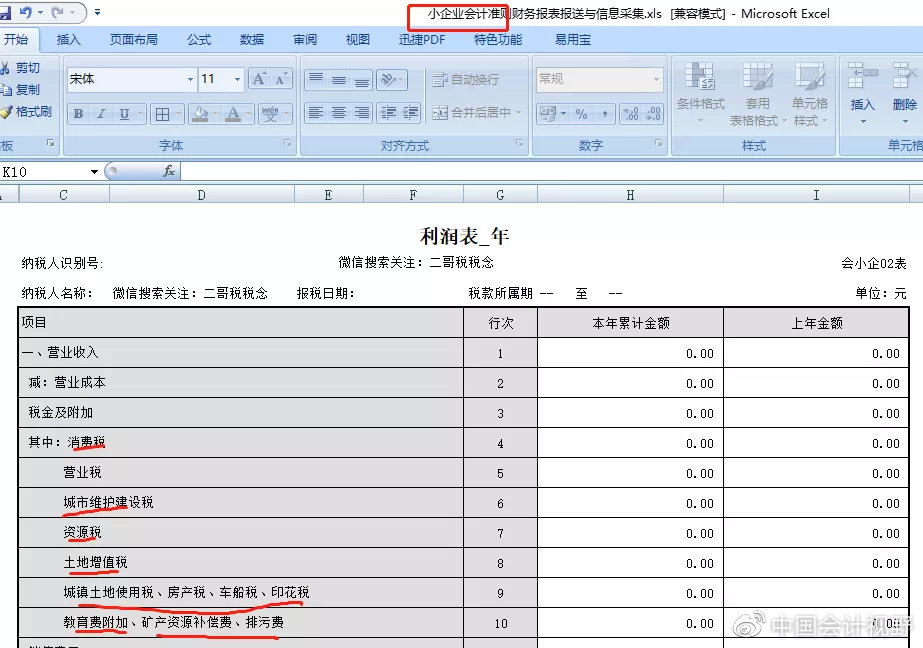Toggle wrap text (自动换行)
Screen dimensions: 923x648
tap(465, 79)
